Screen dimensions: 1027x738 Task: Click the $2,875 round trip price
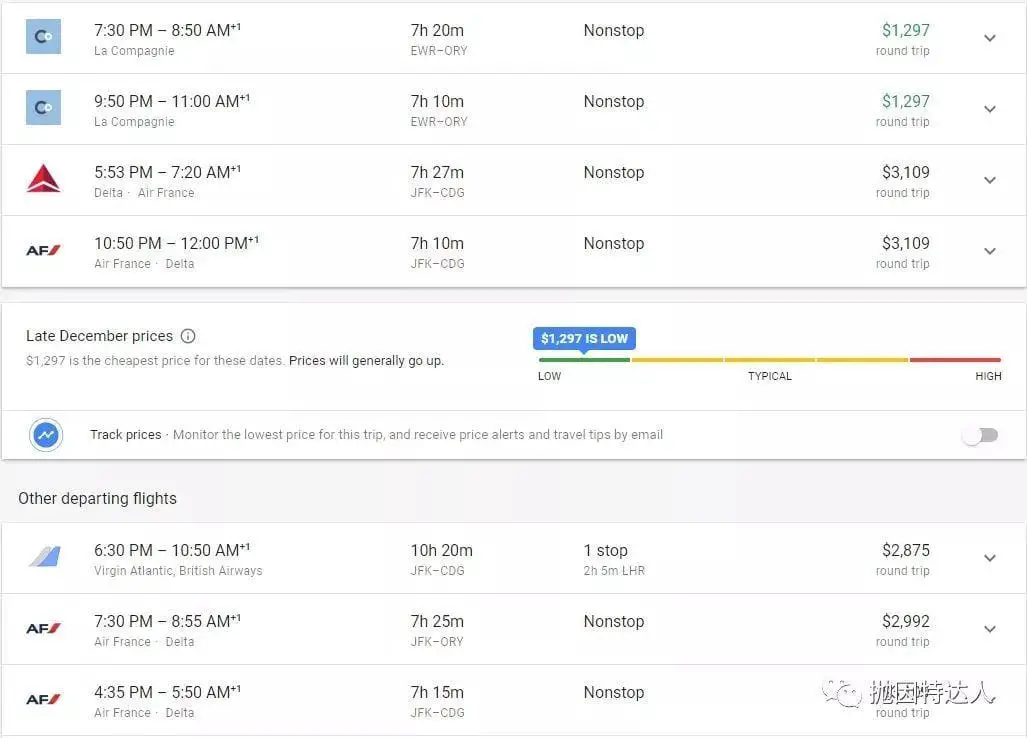pyautogui.click(x=905, y=550)
